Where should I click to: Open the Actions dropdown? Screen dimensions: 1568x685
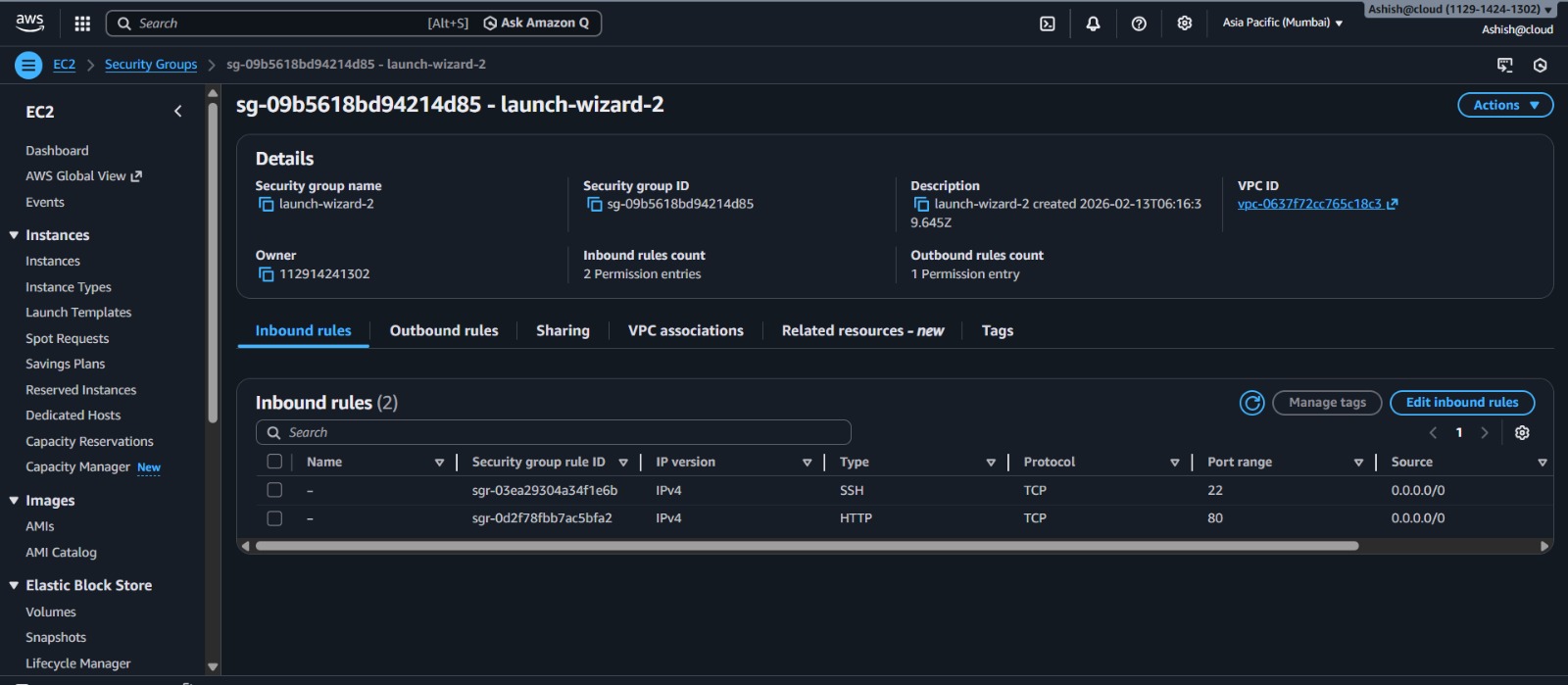(x=1505, y=105)
